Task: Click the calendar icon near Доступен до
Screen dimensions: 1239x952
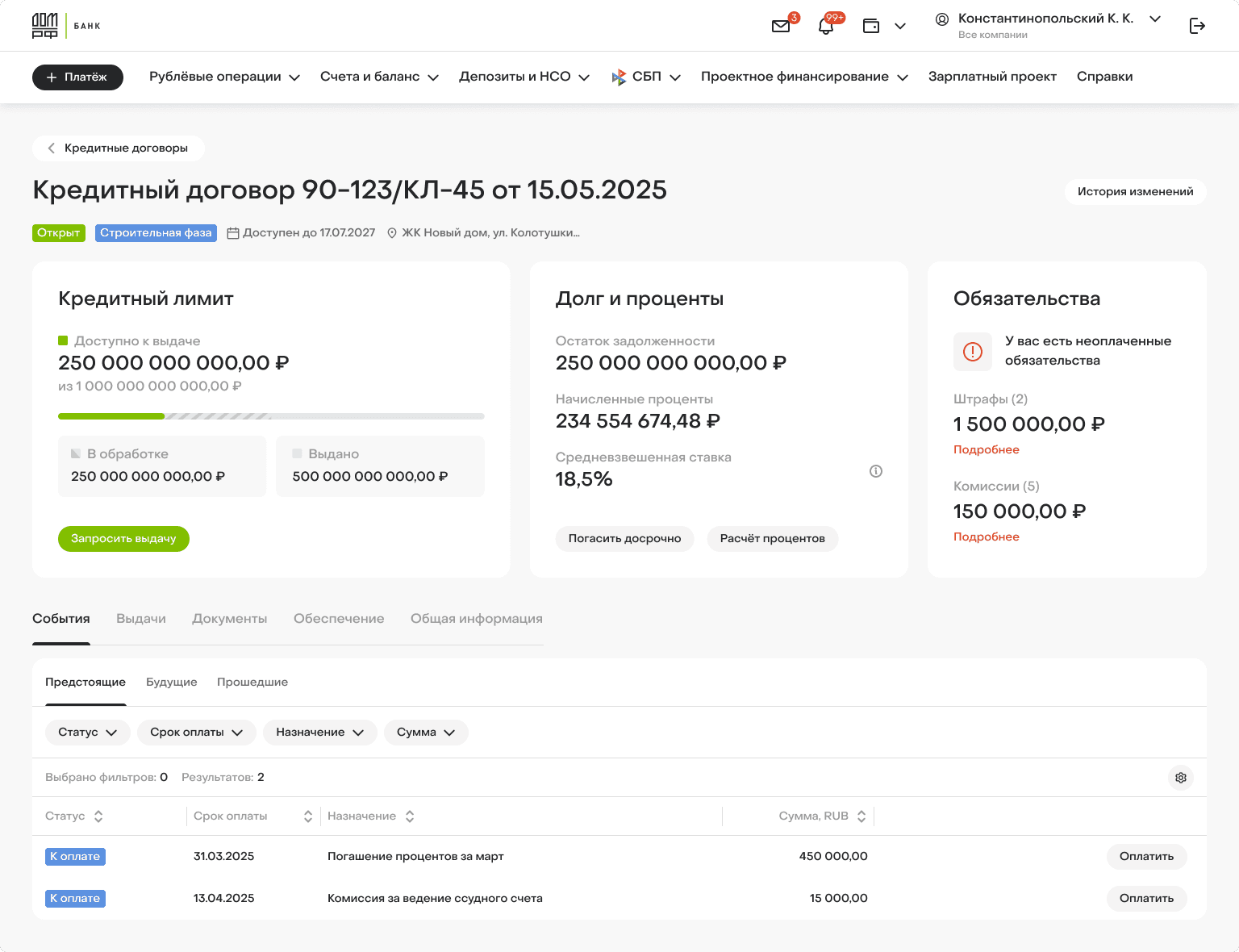Action: point(233,233)
